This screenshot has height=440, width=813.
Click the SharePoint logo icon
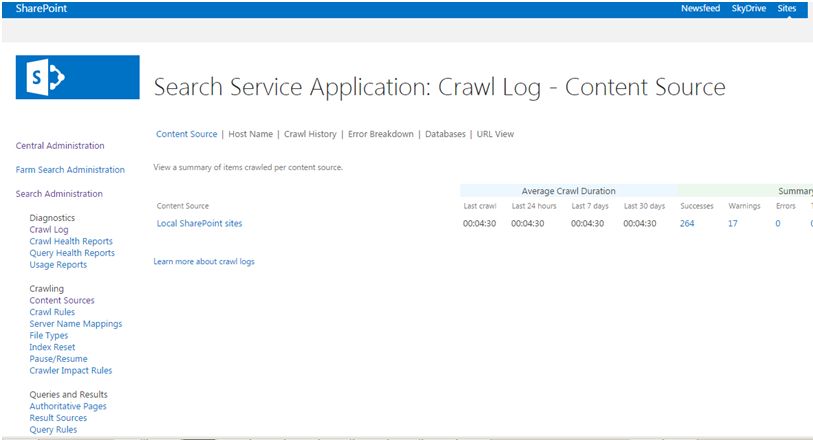[77, 77]
